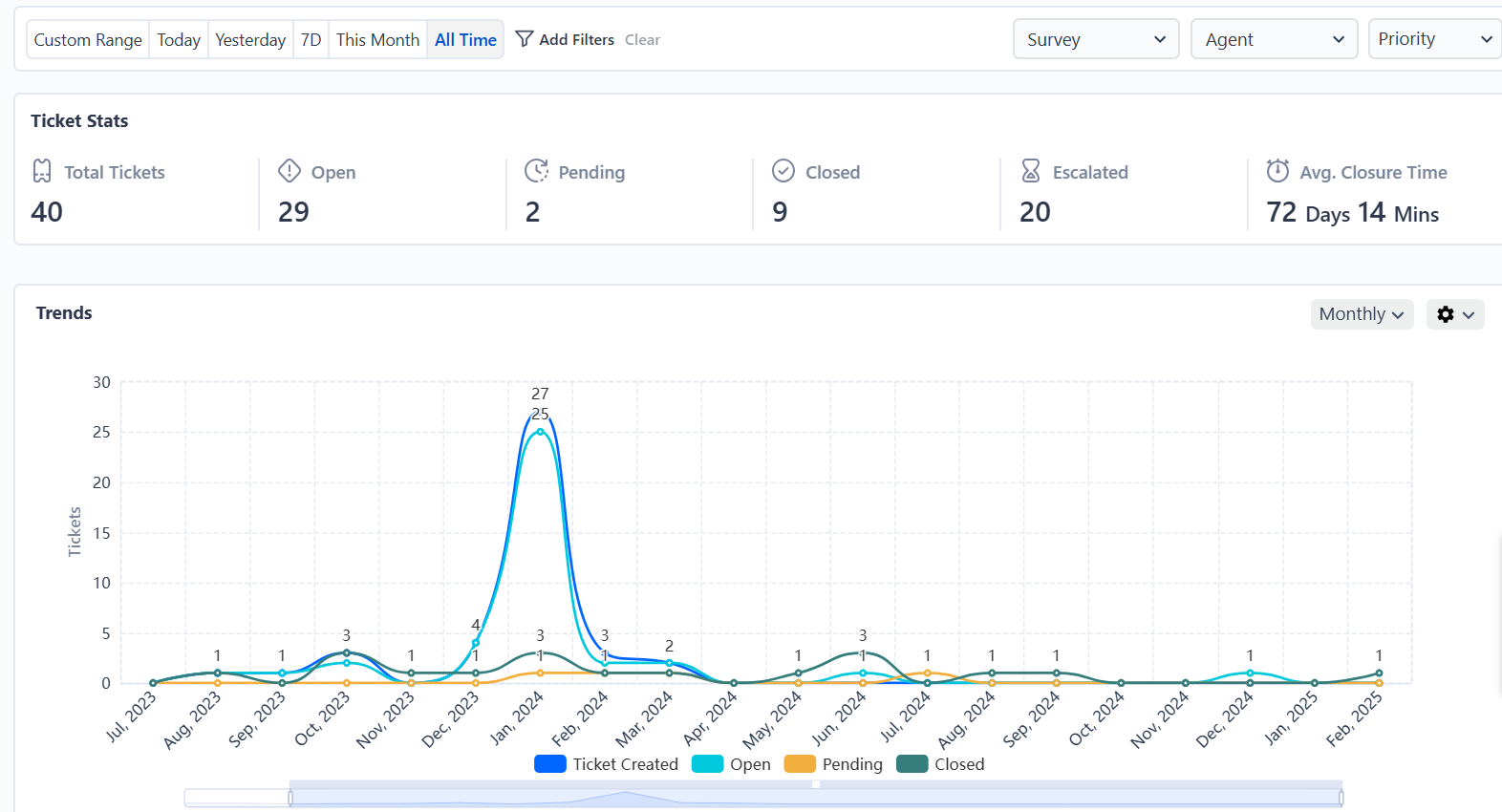Open the Trends chart gear settings

pos(1454,314)
